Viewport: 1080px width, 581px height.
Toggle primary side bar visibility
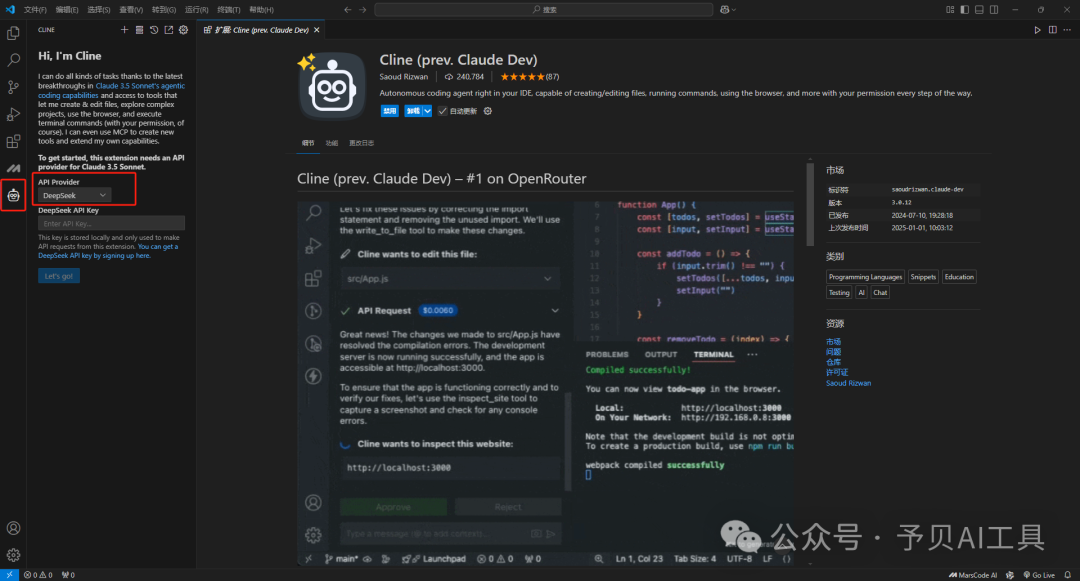tap(964, 10)
